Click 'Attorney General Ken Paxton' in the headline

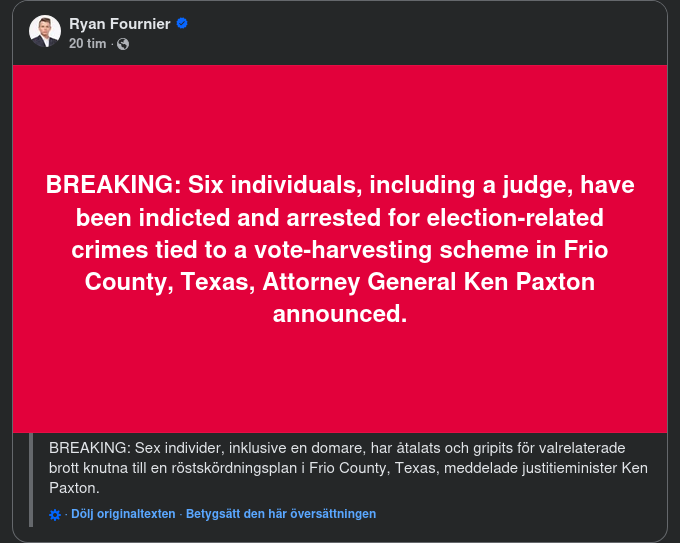point(429,282)
